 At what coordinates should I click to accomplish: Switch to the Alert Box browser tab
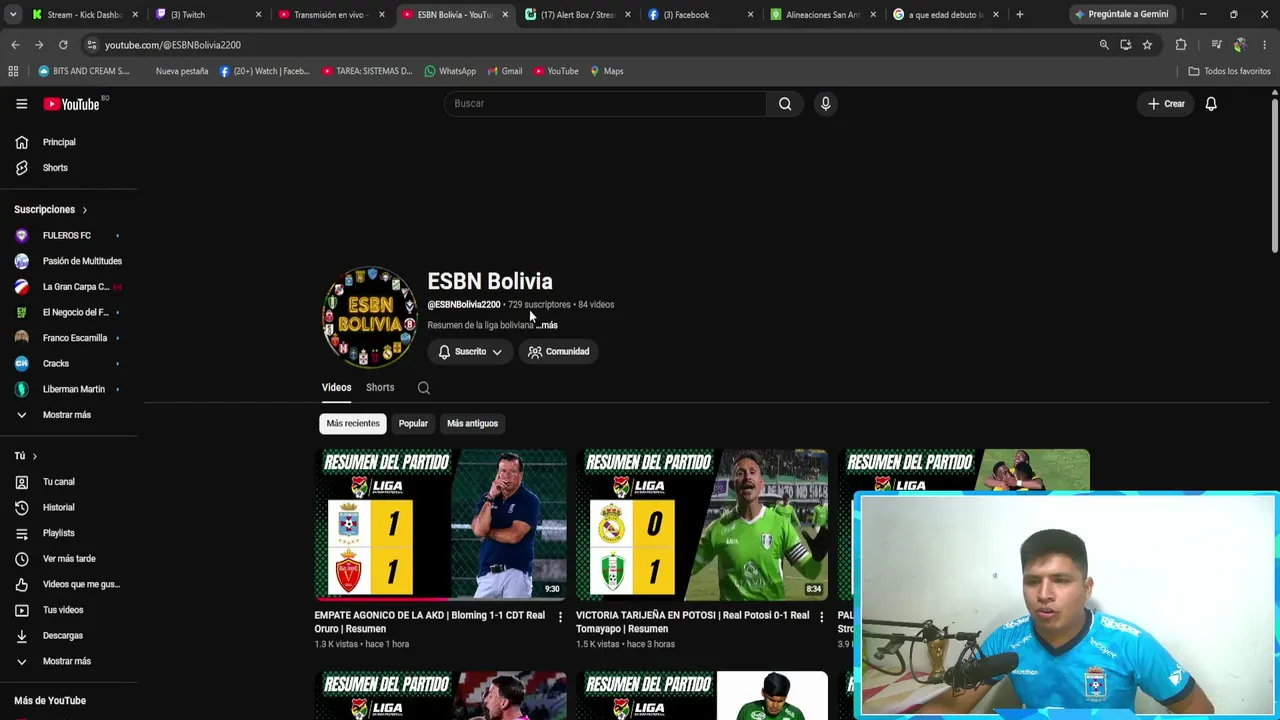[577, 15]
